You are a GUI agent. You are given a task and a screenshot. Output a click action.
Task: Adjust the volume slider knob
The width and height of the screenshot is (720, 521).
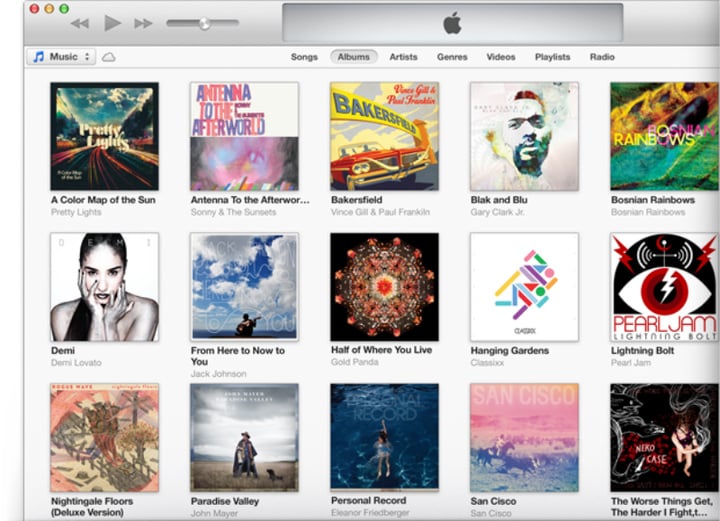[204, 23]
